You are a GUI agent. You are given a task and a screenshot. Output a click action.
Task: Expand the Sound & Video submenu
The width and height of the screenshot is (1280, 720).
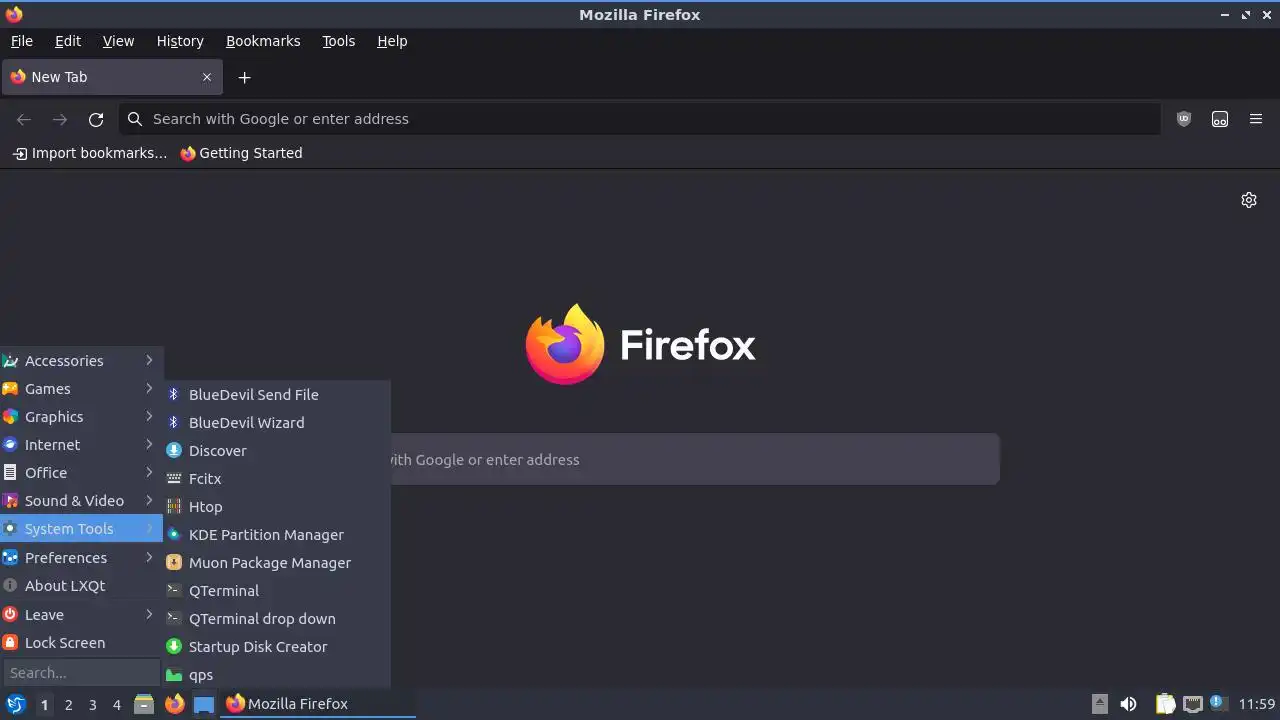(x=81, y=500)
